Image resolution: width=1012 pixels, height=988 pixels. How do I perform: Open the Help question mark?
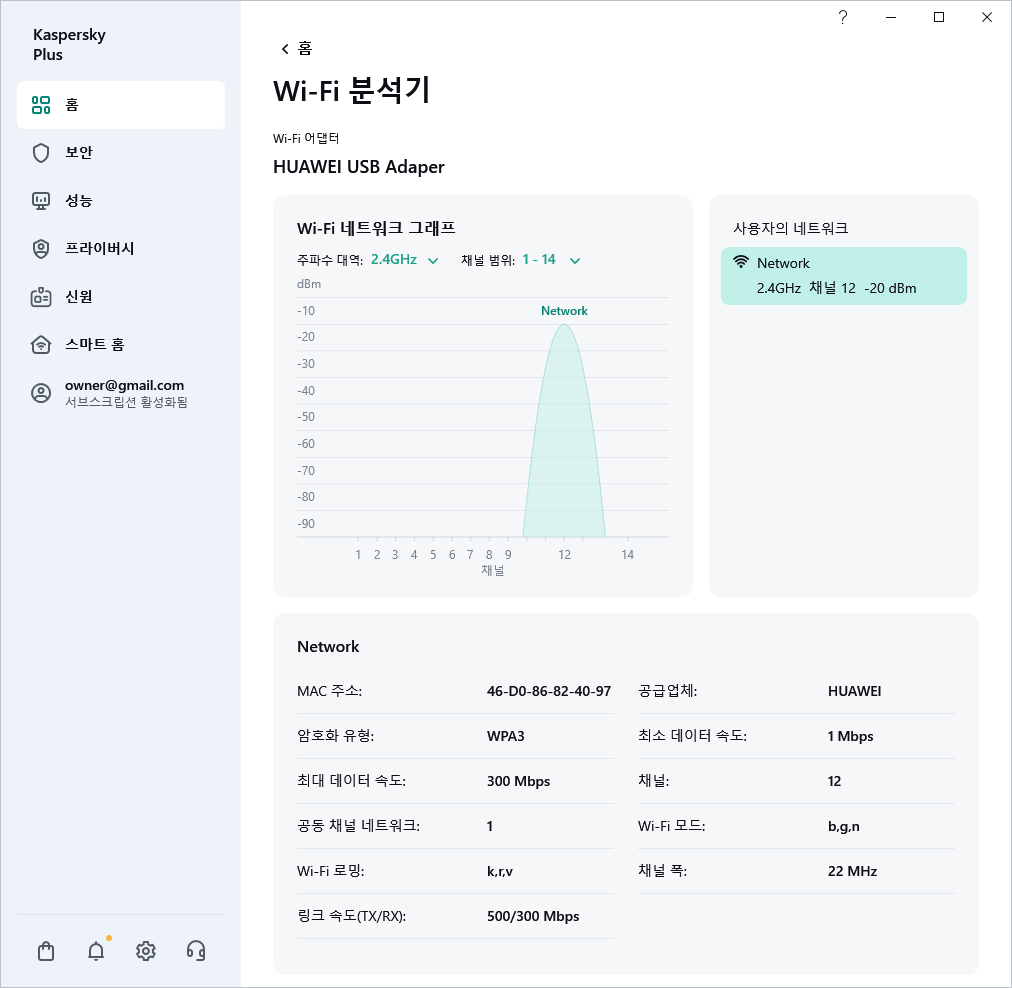tap(842, 17)
